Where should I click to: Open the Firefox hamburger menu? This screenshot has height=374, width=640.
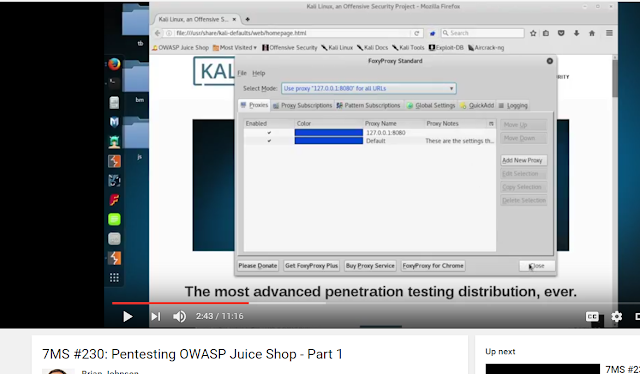point(609,33)
